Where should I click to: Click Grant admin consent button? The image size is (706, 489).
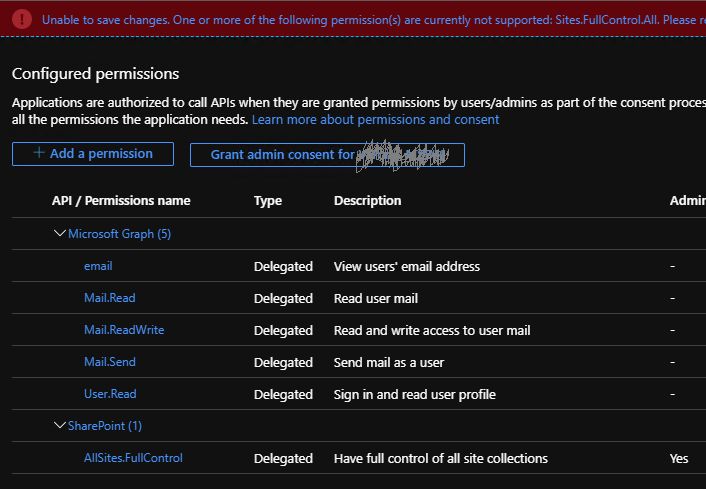coord(327,155)
